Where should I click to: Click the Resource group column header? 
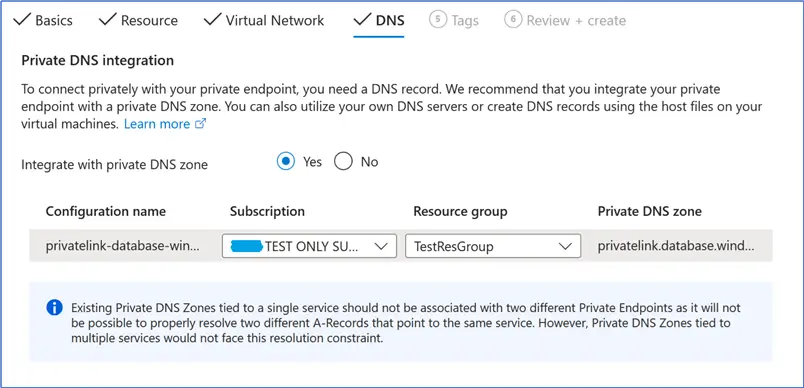460,211
